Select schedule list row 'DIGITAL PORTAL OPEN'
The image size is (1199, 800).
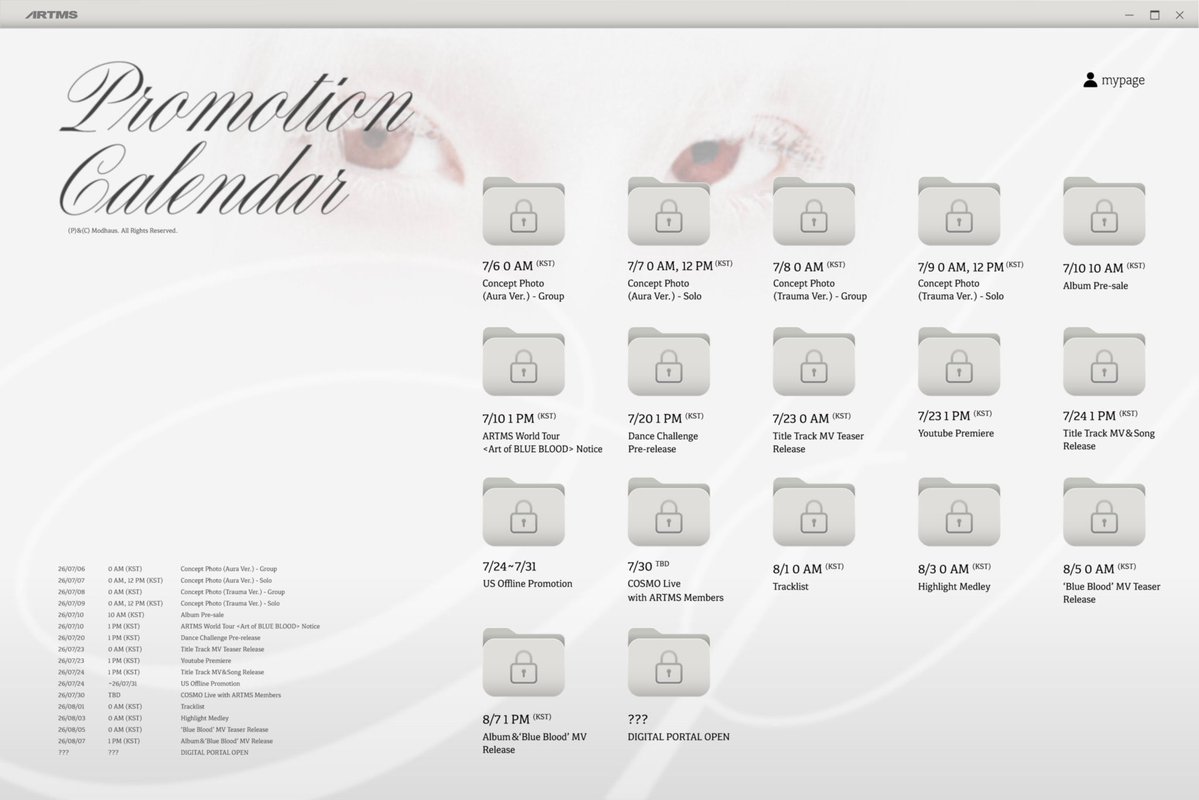pyautogui.click(x=153, y=753)
